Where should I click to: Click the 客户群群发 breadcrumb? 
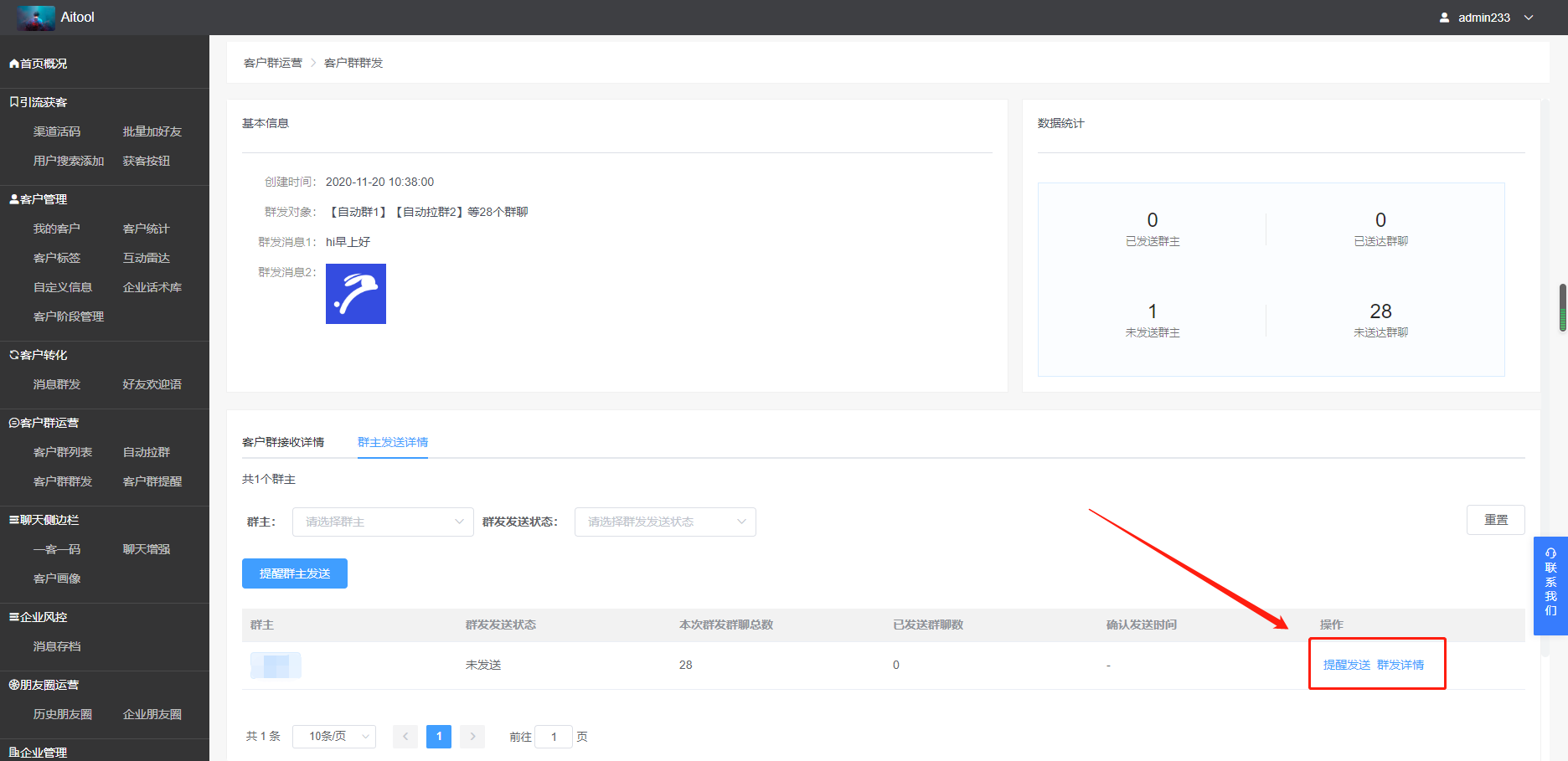coord(353,63)
